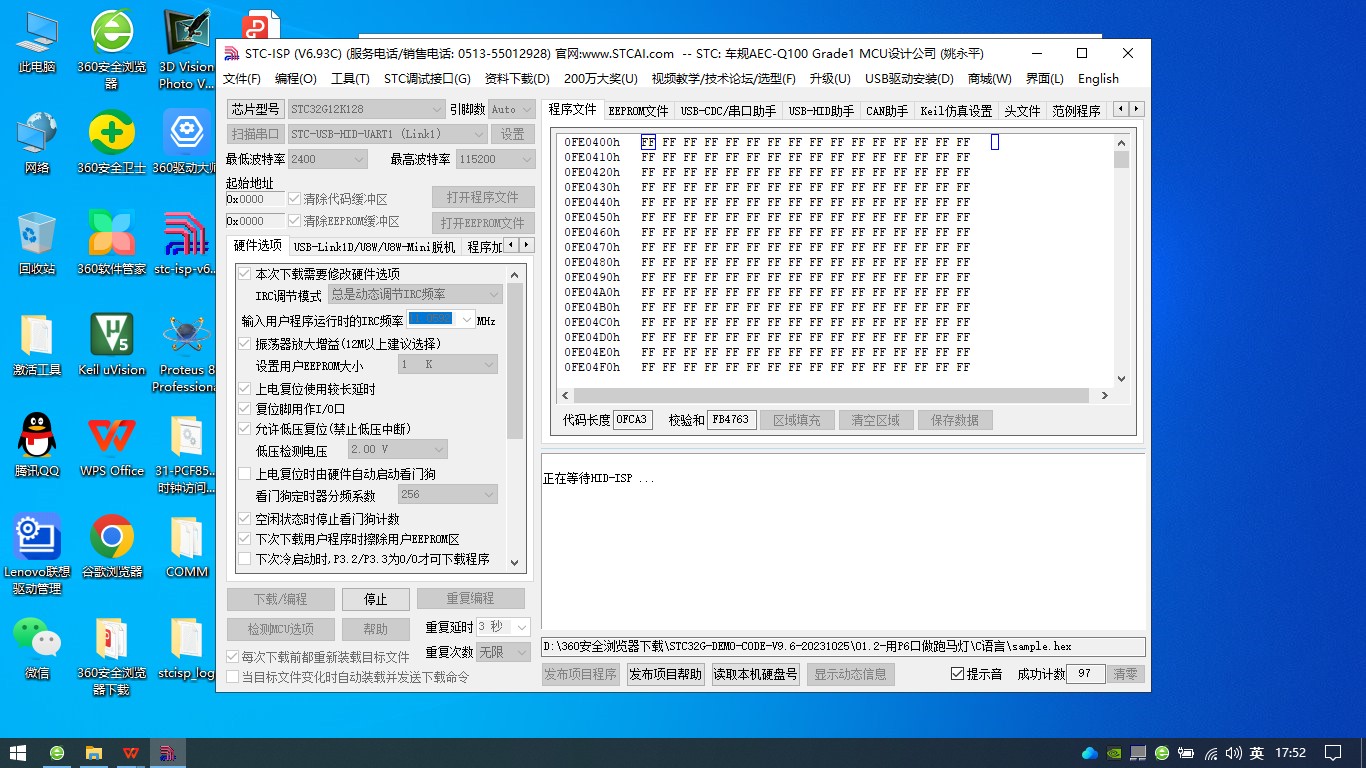This screenshot has width=1366, height=768.
Task: Click the 读取本机硬盘号 button
Action: 755,674
